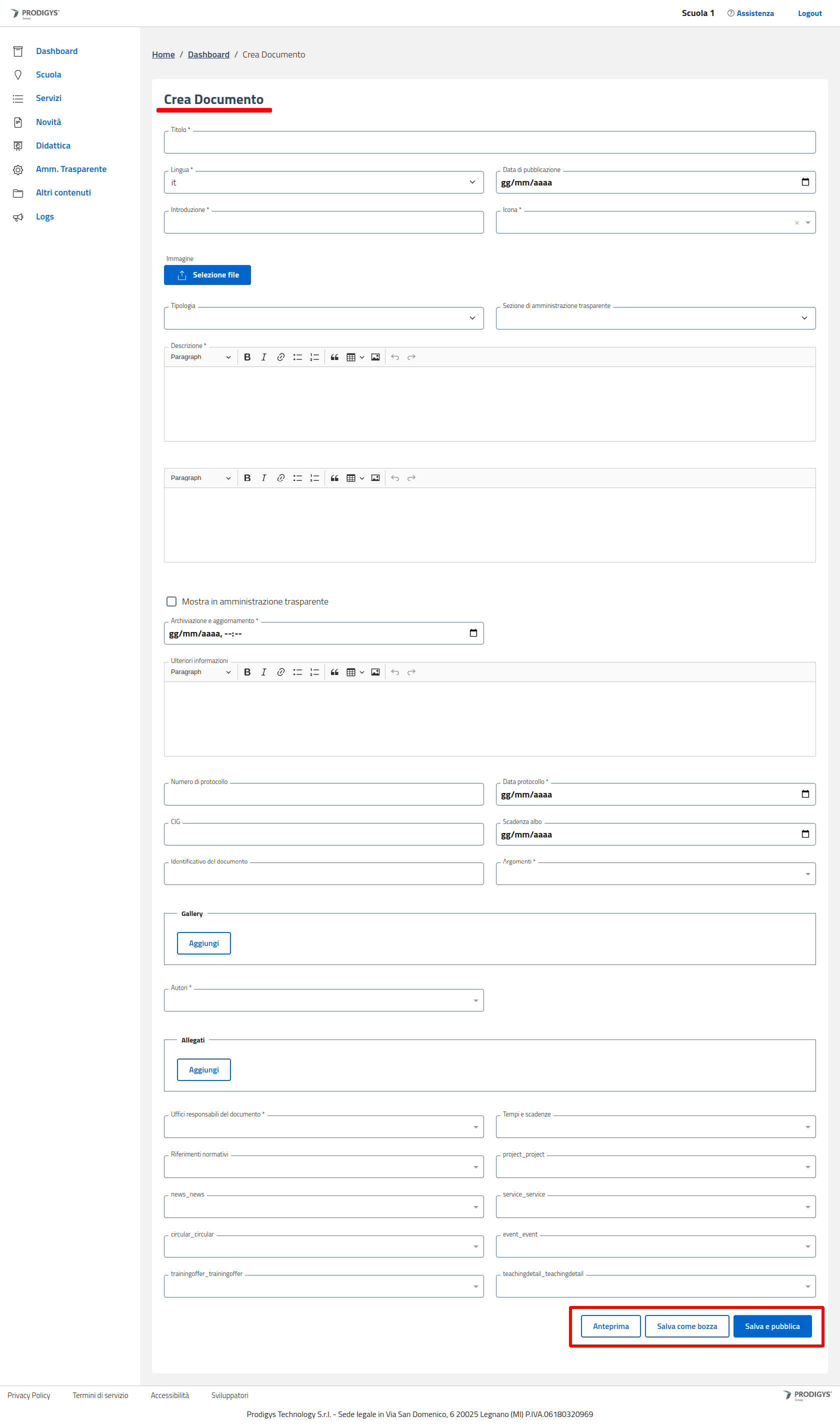
Task: Go to Didattica in the sidebar
Action: (53, 145)
